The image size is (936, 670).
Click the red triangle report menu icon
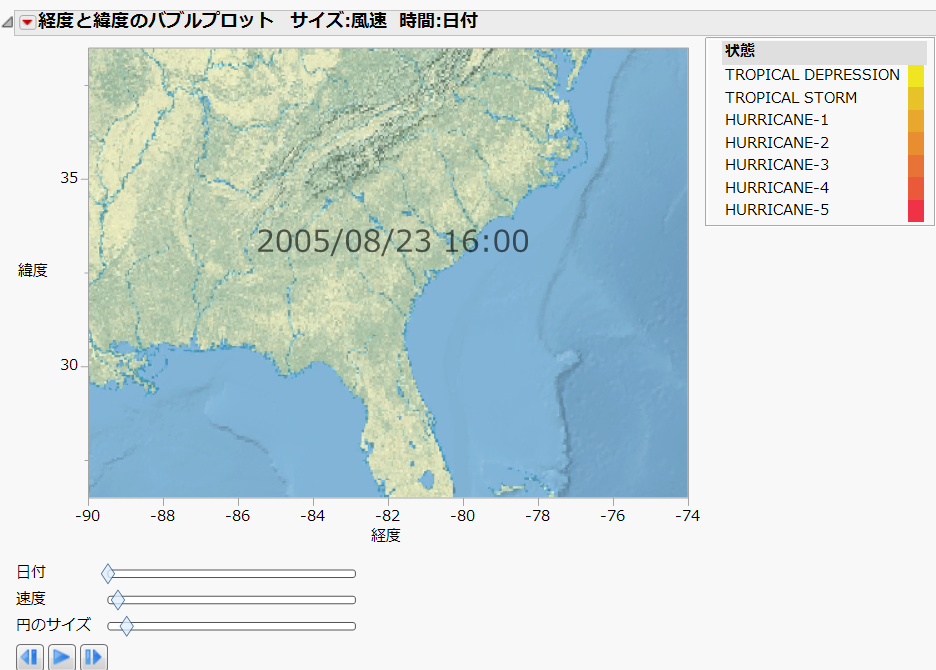(x=27, y=21)
